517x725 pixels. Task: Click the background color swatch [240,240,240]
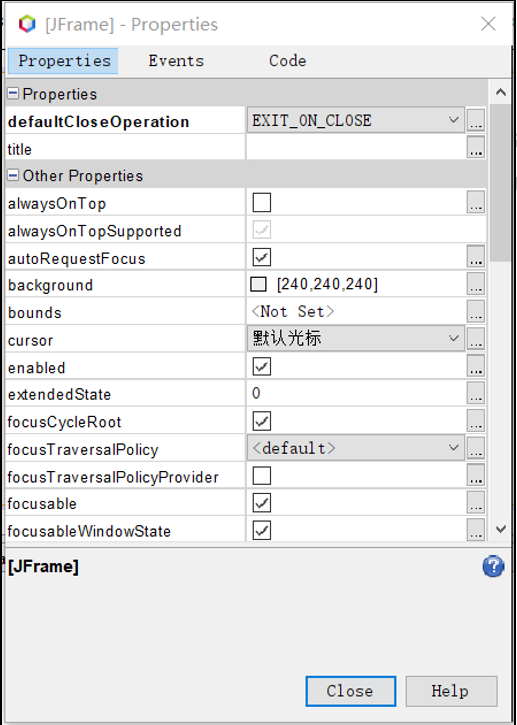coord(258,284)
